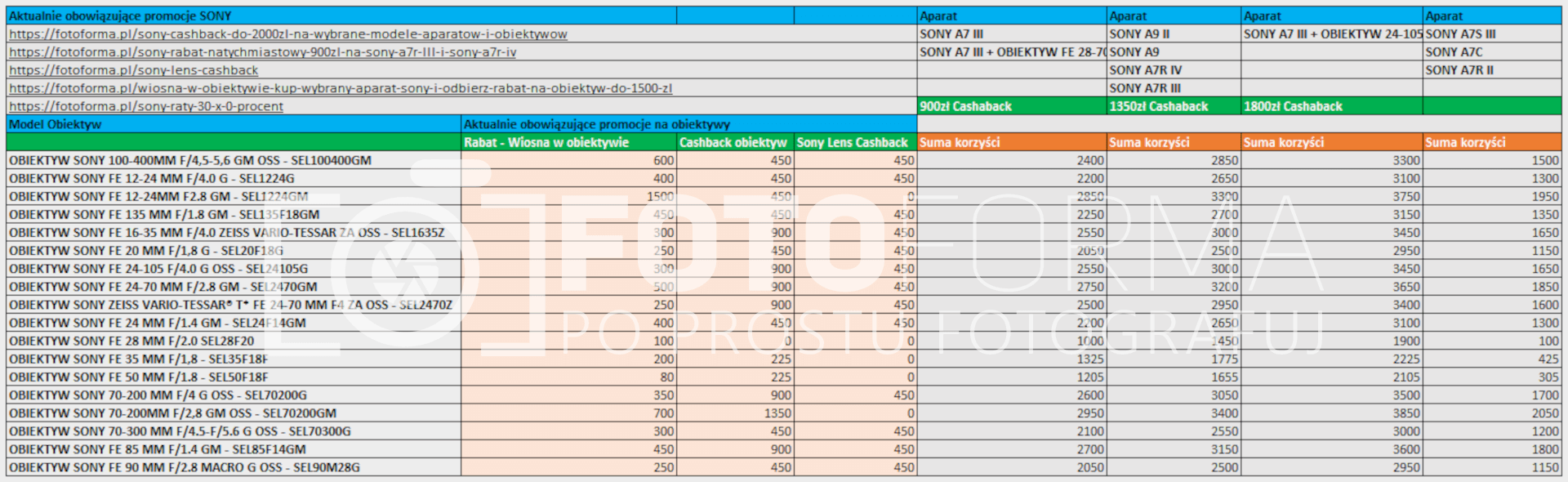The height and width of the screenshot is (482, 1568).
Task: Click the 1500 rabat value in SEL1224GM row
Action: point(569,196)
